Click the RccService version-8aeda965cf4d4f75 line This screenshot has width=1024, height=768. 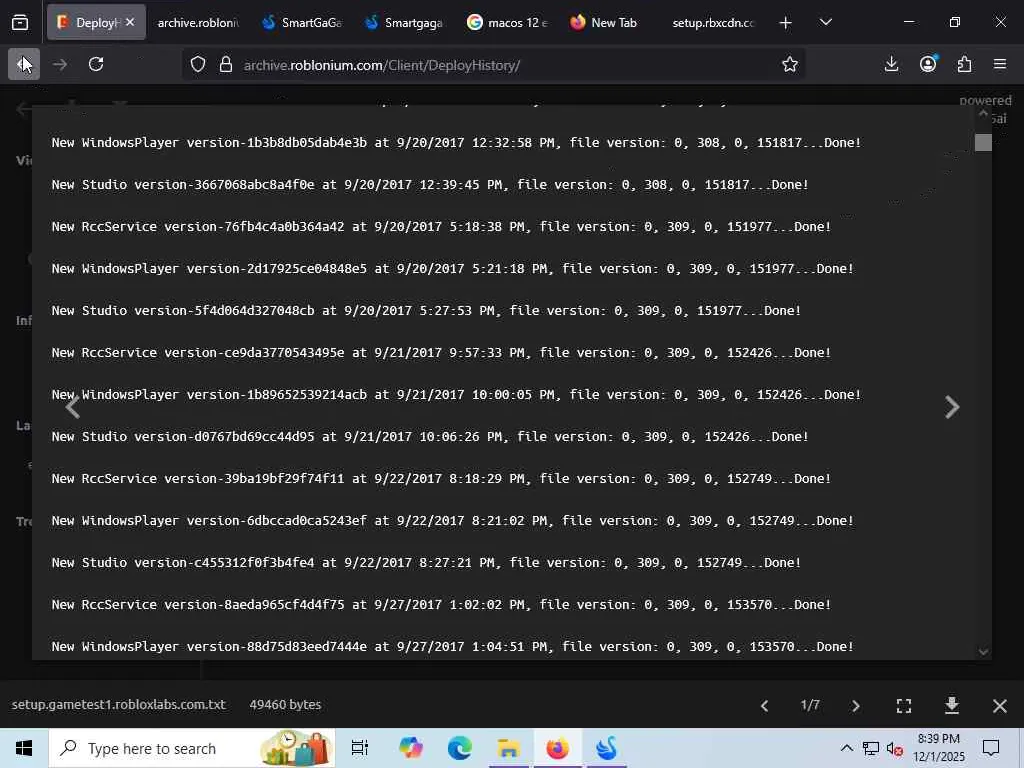441,605
